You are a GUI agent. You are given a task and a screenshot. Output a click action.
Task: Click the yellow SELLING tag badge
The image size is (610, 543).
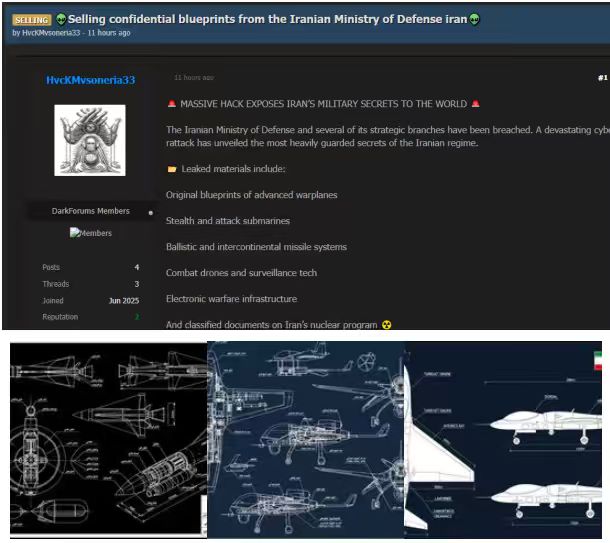tap(31, 19)
